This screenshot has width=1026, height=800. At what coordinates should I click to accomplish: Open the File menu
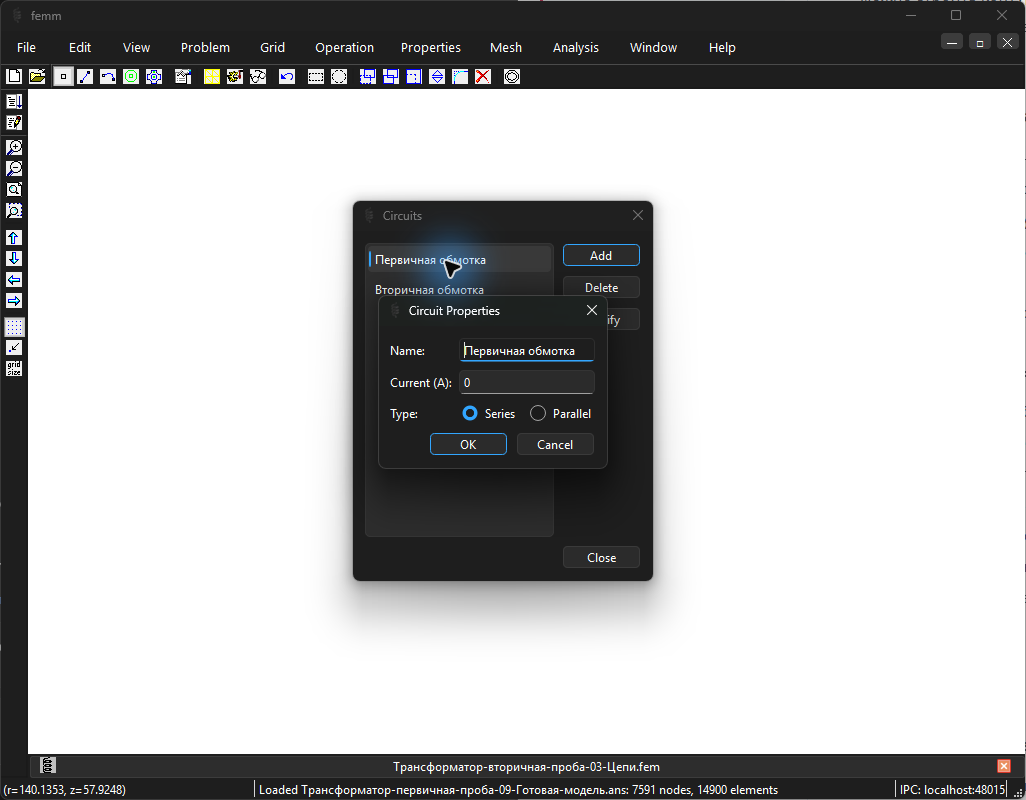pyautogui.click(x=26, y=48)
